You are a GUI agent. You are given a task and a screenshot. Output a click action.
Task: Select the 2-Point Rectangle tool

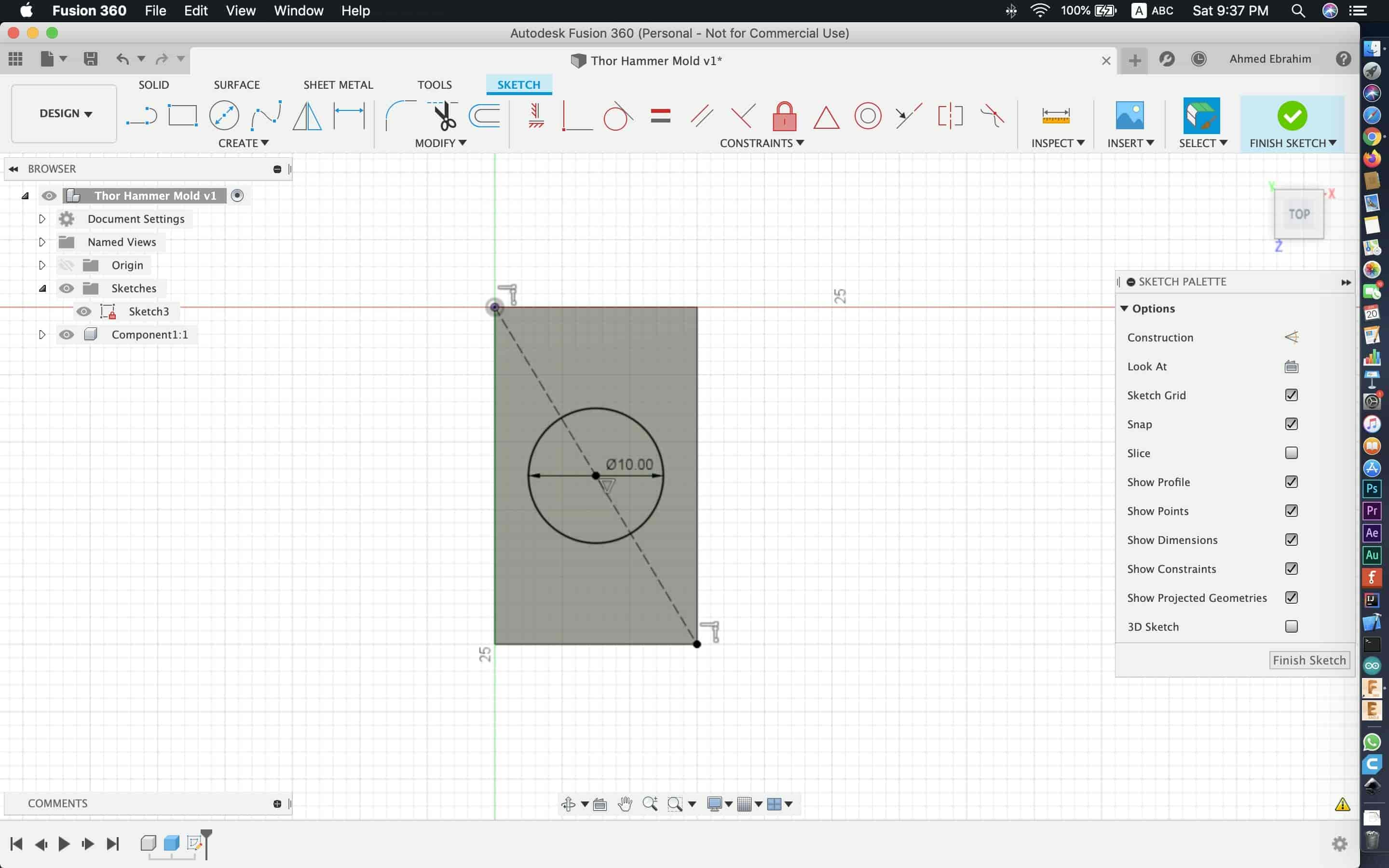pyautogui.click(x=182, y=116)
